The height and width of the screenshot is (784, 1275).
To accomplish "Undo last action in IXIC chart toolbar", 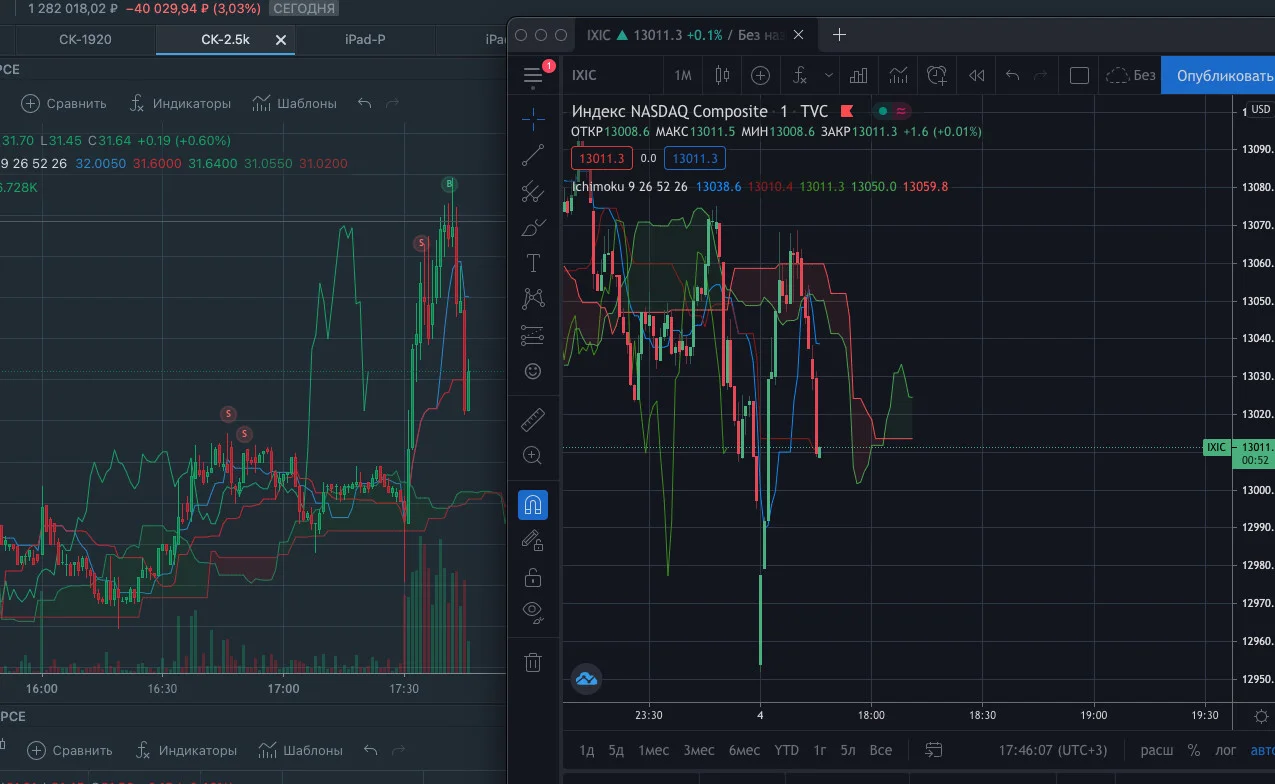I will [1012, 75].
